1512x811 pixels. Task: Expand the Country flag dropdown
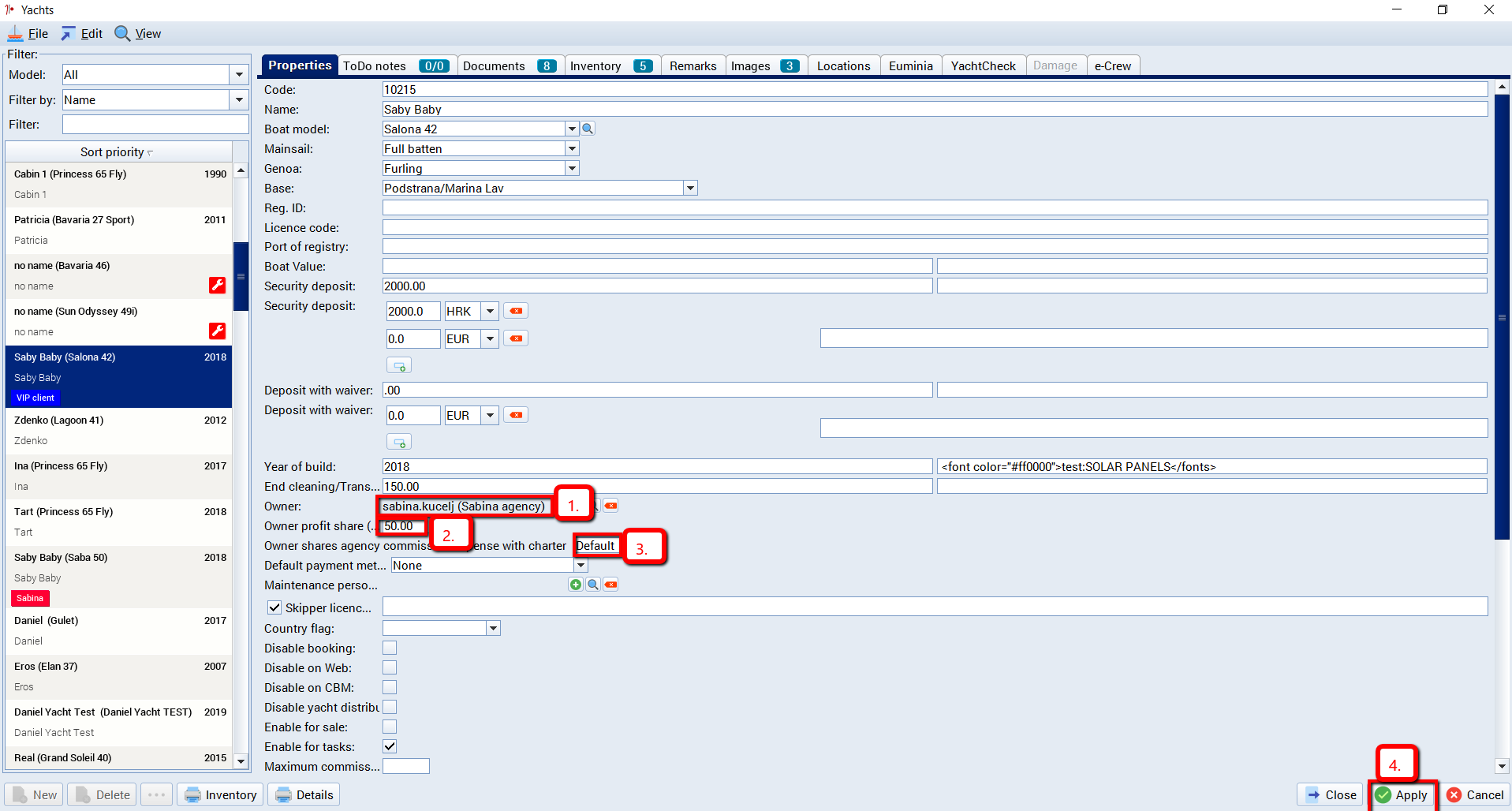[x=493, y=628]
